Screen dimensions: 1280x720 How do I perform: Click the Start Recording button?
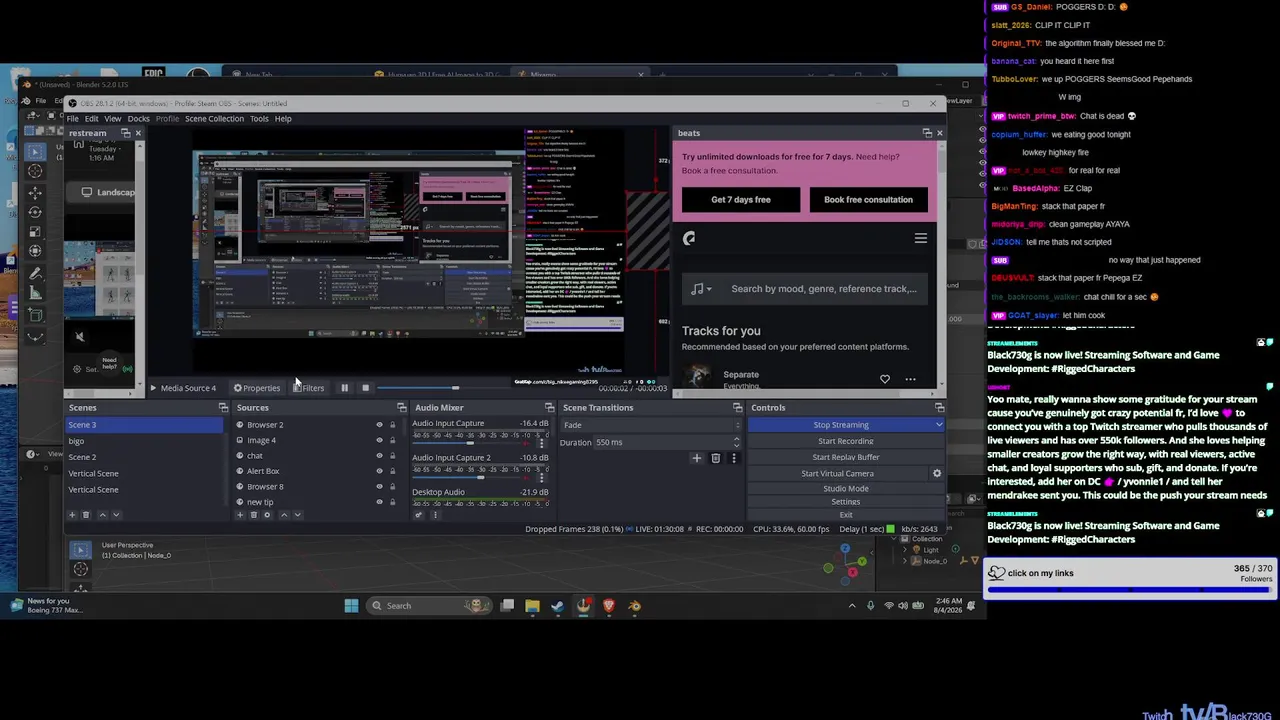click(x=846, y=441)
